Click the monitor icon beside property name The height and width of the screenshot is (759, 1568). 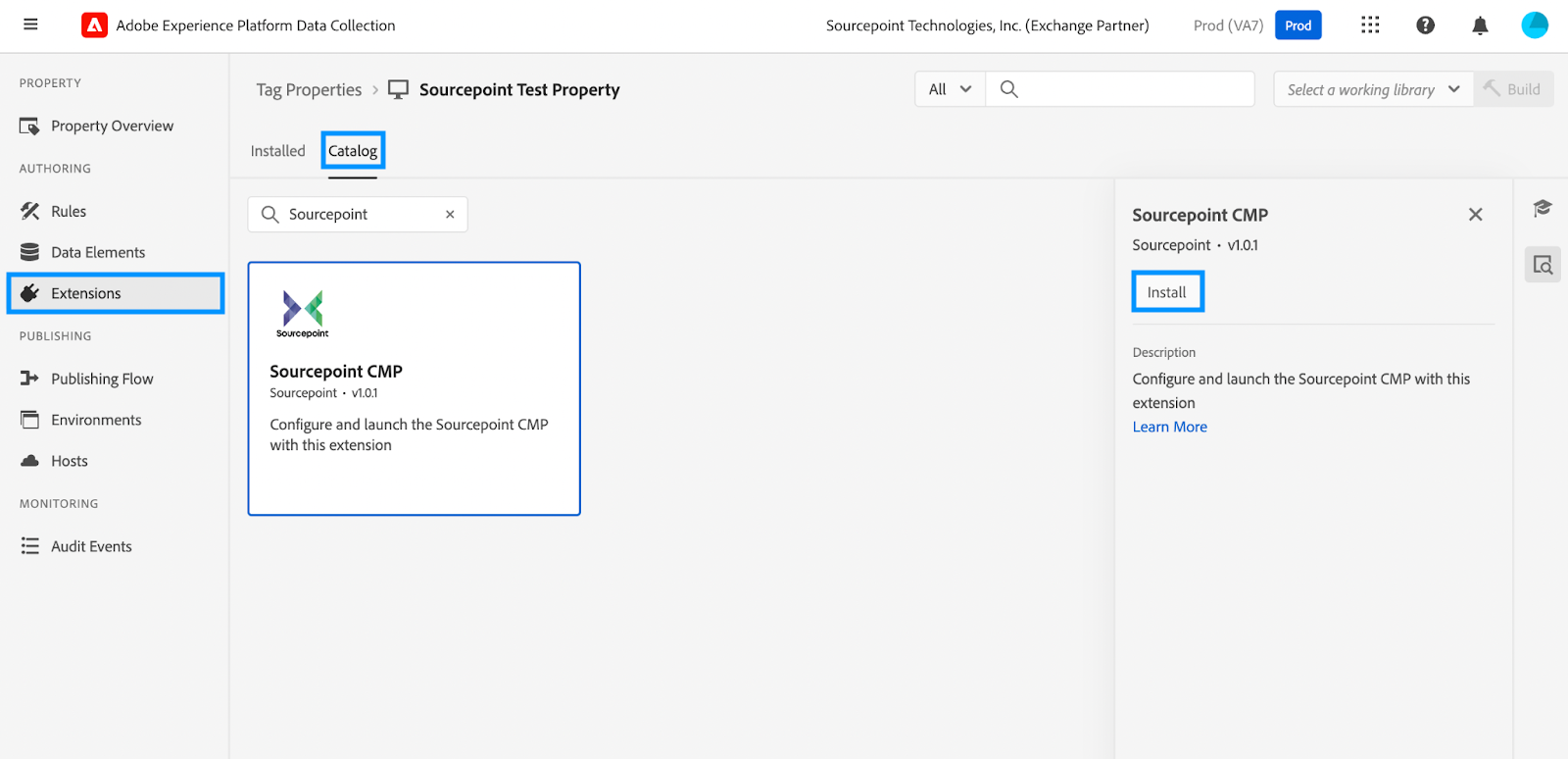pyautogui.click(x=398, y=90)
